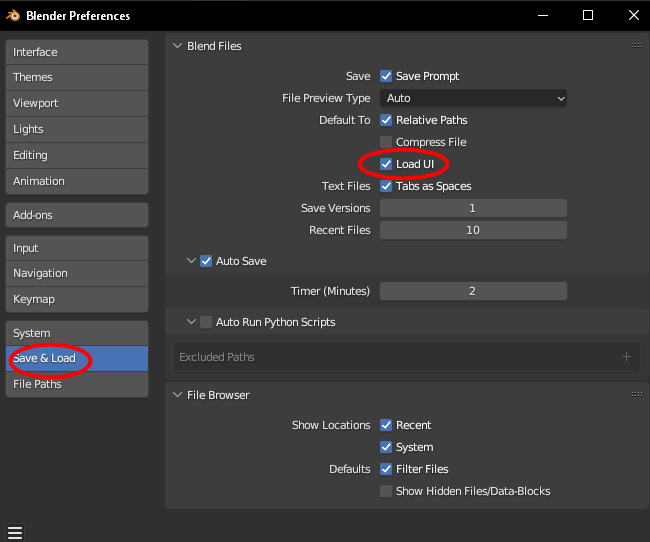The image size is (650, 542).
Task: Open the File Paths tab
Action: (x=77, y=384)
